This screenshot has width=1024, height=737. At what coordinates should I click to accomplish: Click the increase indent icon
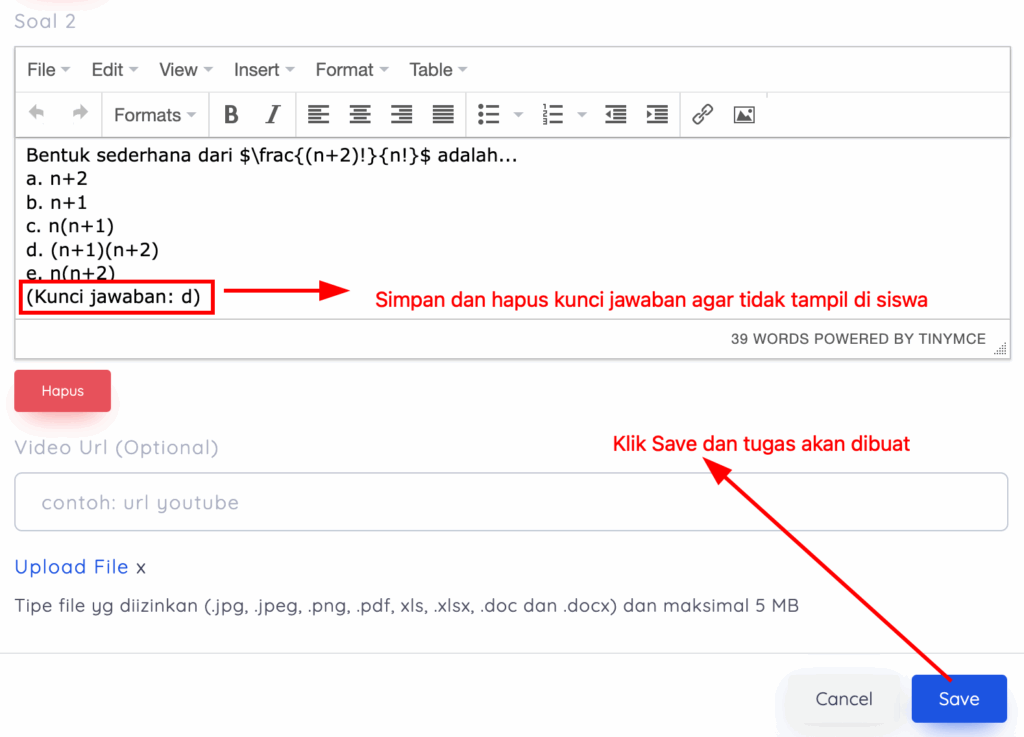click(x=657, y=114)
